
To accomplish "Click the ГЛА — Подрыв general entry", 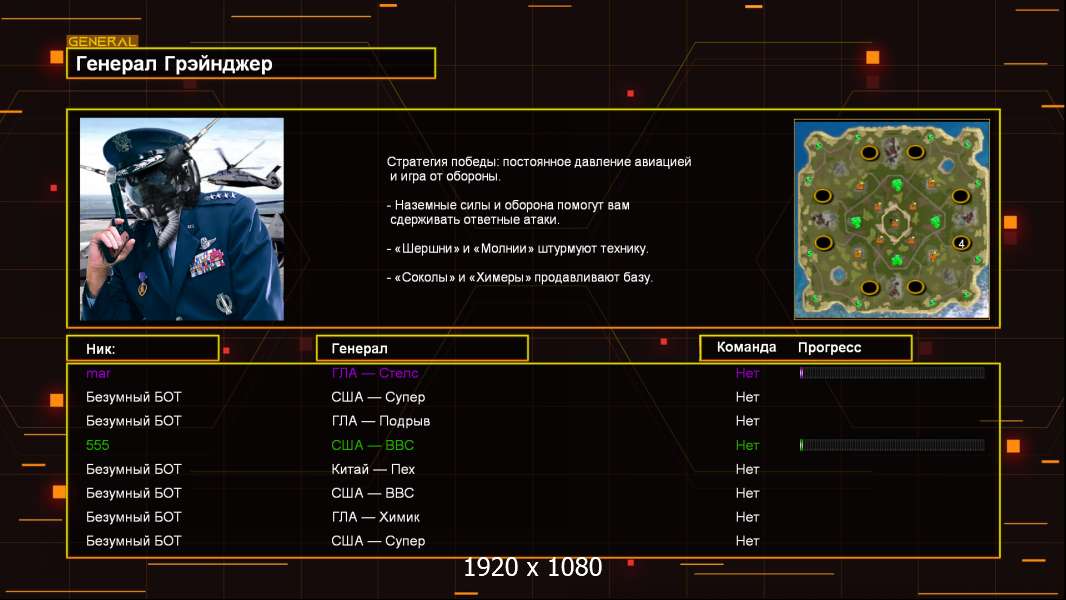I will (381, 421).
